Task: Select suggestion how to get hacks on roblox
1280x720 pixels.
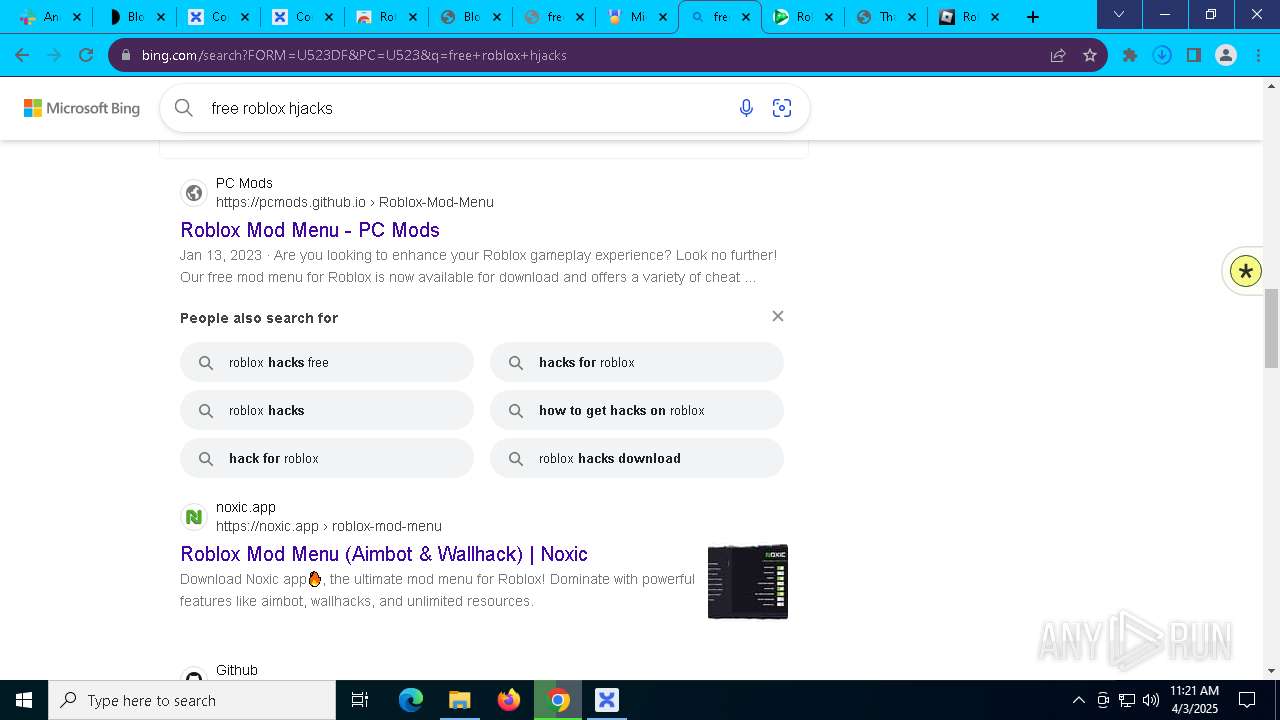Action: tap(637, 410)
